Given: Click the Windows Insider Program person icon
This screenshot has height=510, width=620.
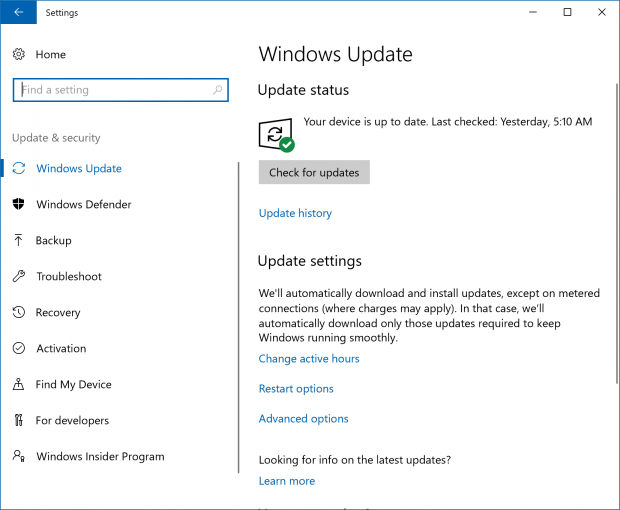Looking at the screenshot, I should coord(19,456).
